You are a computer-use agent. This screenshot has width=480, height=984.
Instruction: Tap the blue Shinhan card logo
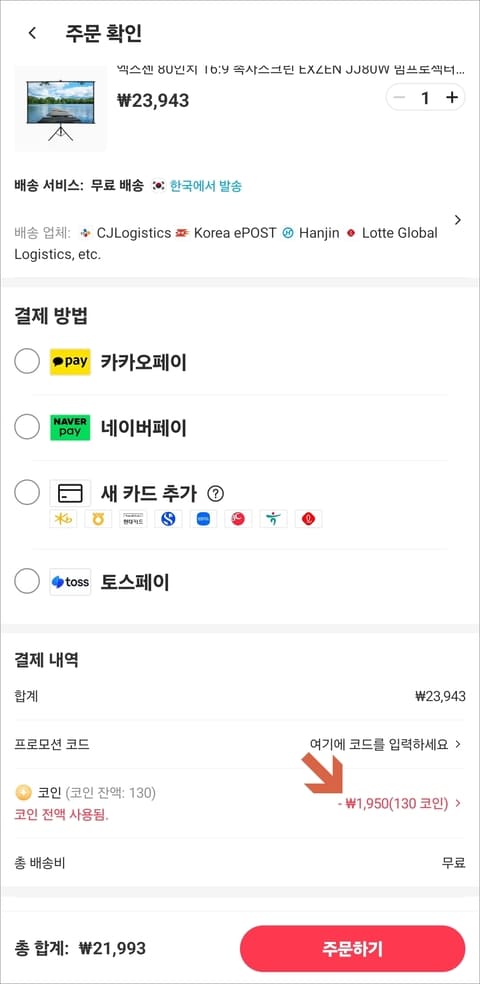click(x=168, y=519)
